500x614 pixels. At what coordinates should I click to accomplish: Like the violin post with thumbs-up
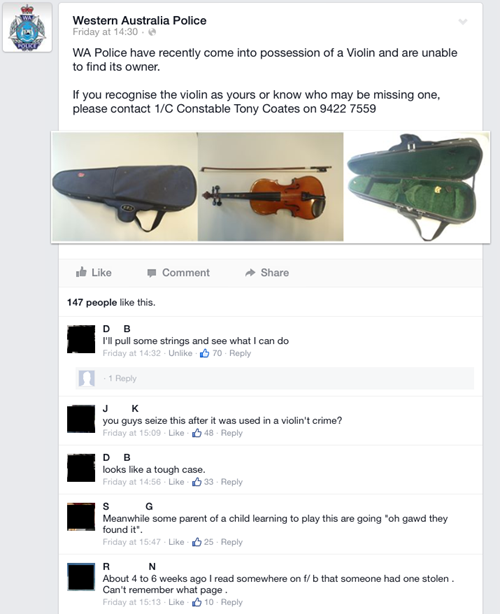point(94,273)
